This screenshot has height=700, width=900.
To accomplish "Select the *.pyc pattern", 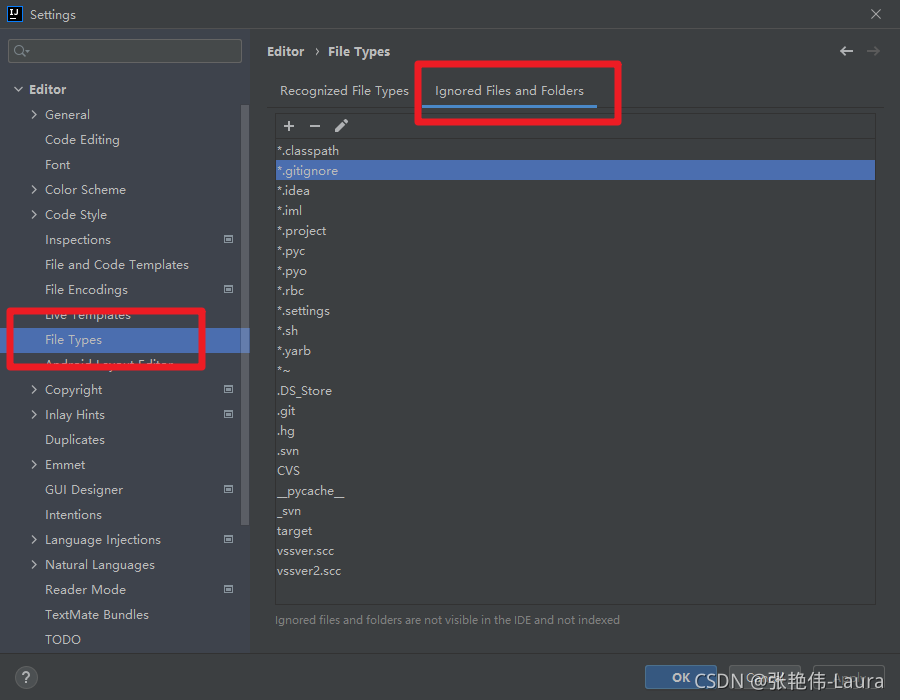I will (575, 251).
